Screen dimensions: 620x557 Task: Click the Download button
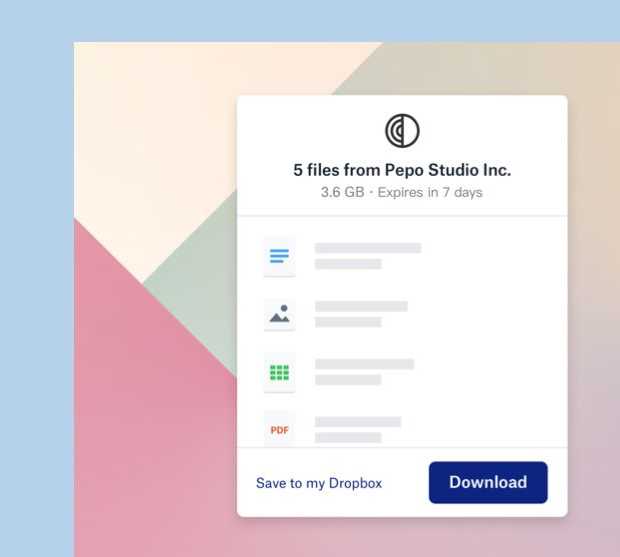[488, 482]
